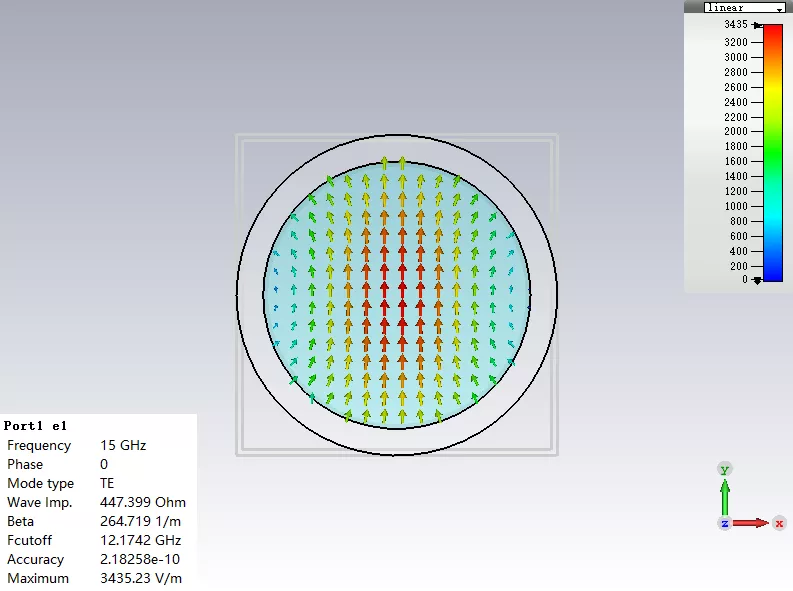Click the cutoff value "12.1742 GHz"
793x591 pixels.
140,540
